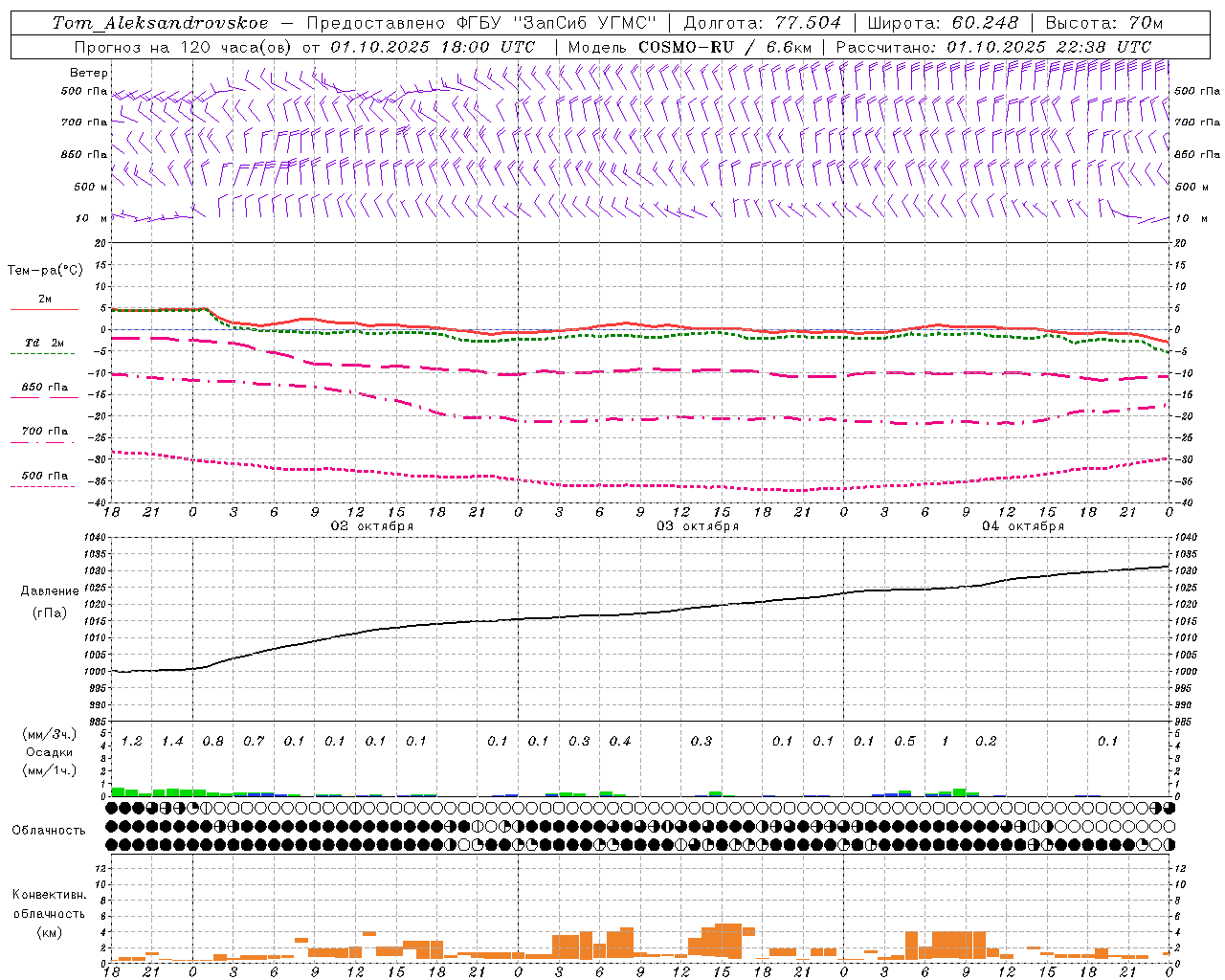Click the 1.4 precipitation value
This screenshot has height=980, width=1225.
point(172,742)
